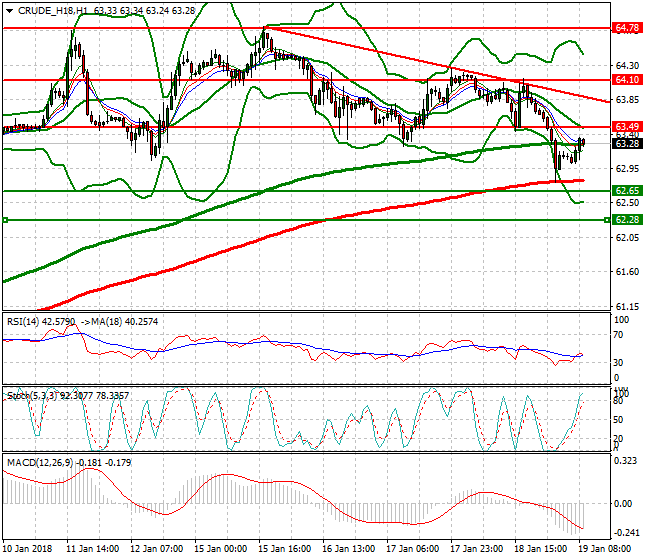Open the chart menu triangle beside CRUDE_H18
650x560 pixels.
pos(9,11)
